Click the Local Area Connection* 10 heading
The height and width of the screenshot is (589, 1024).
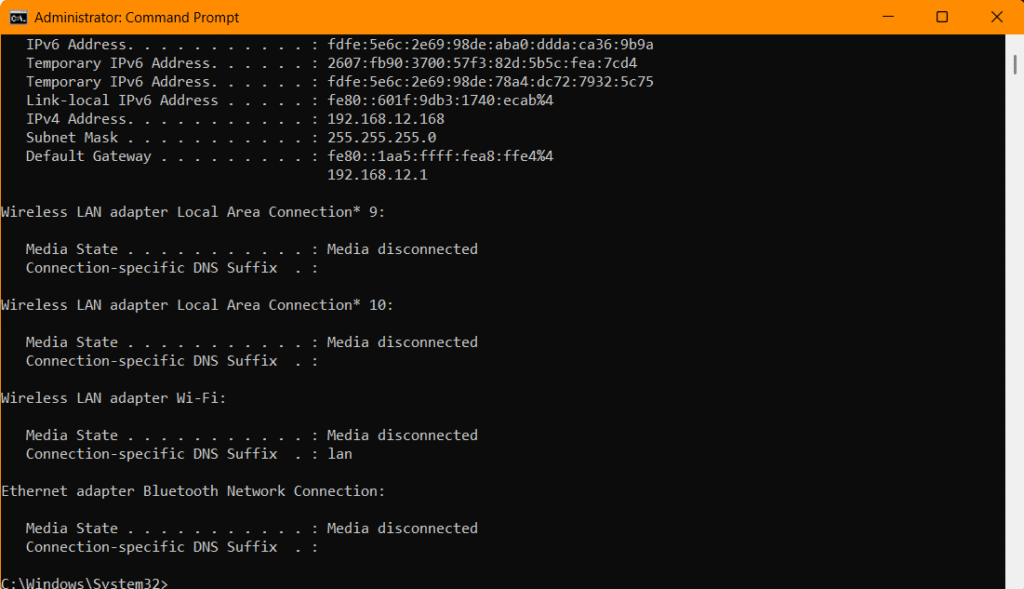197,305
